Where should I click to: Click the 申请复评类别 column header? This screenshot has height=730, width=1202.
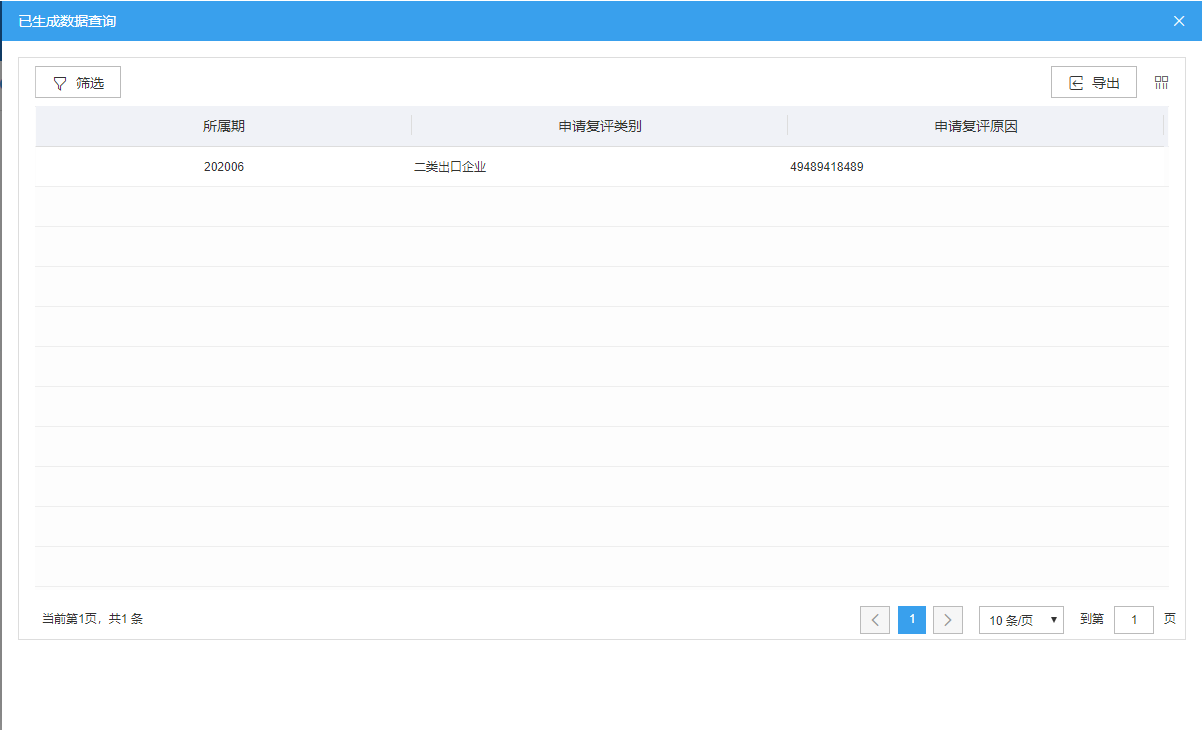600,127
